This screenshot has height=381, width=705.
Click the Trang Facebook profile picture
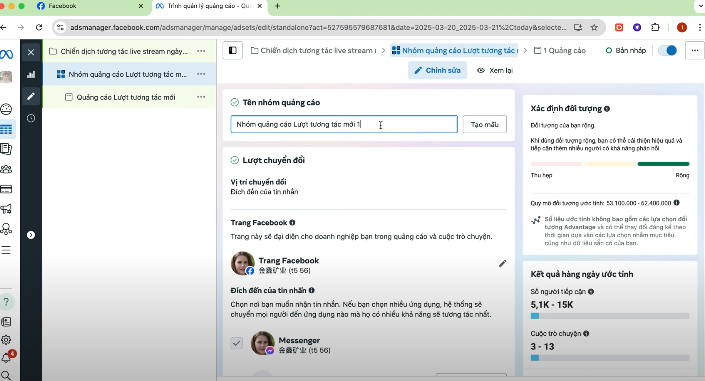243,264
